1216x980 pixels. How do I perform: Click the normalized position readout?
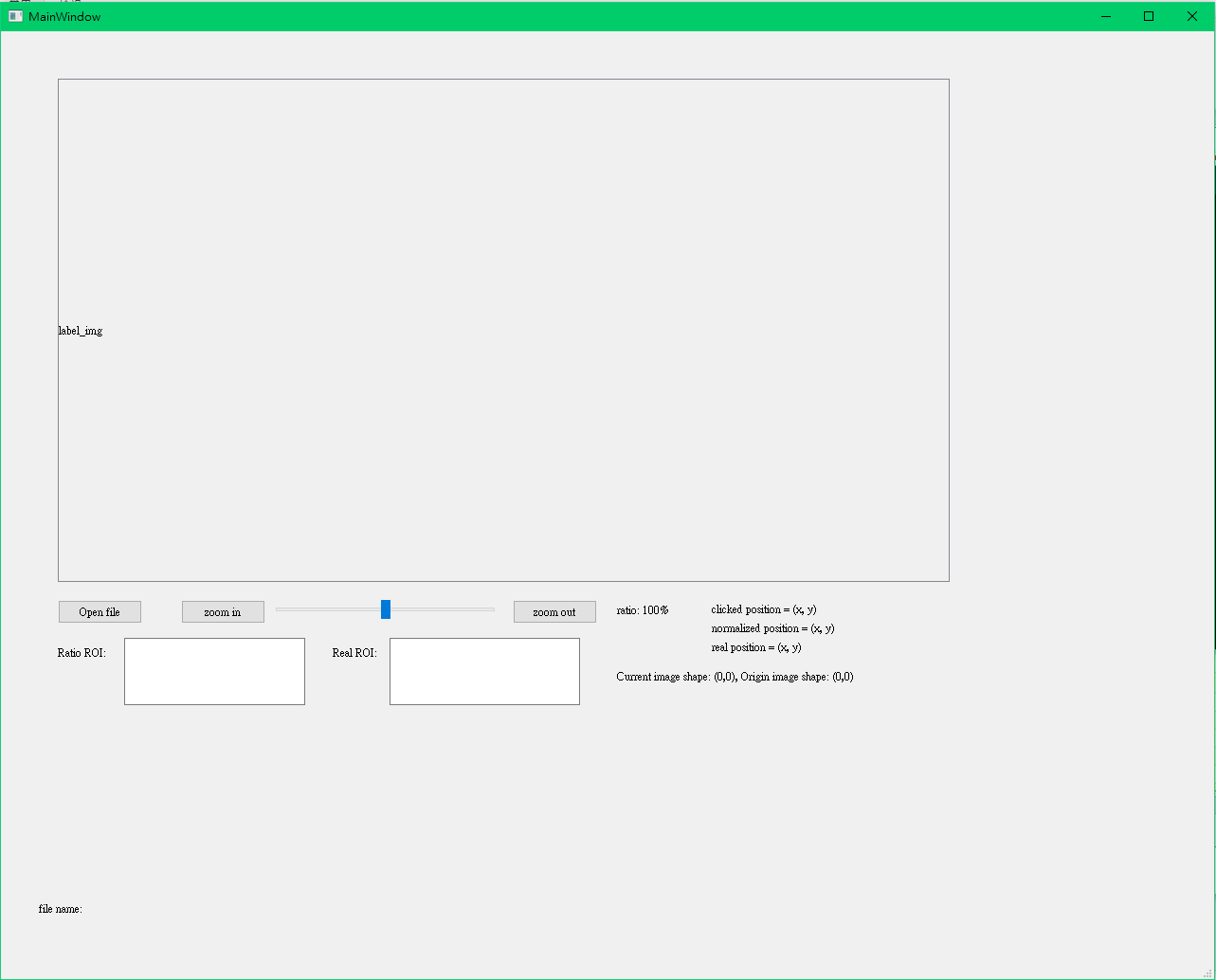772,628
